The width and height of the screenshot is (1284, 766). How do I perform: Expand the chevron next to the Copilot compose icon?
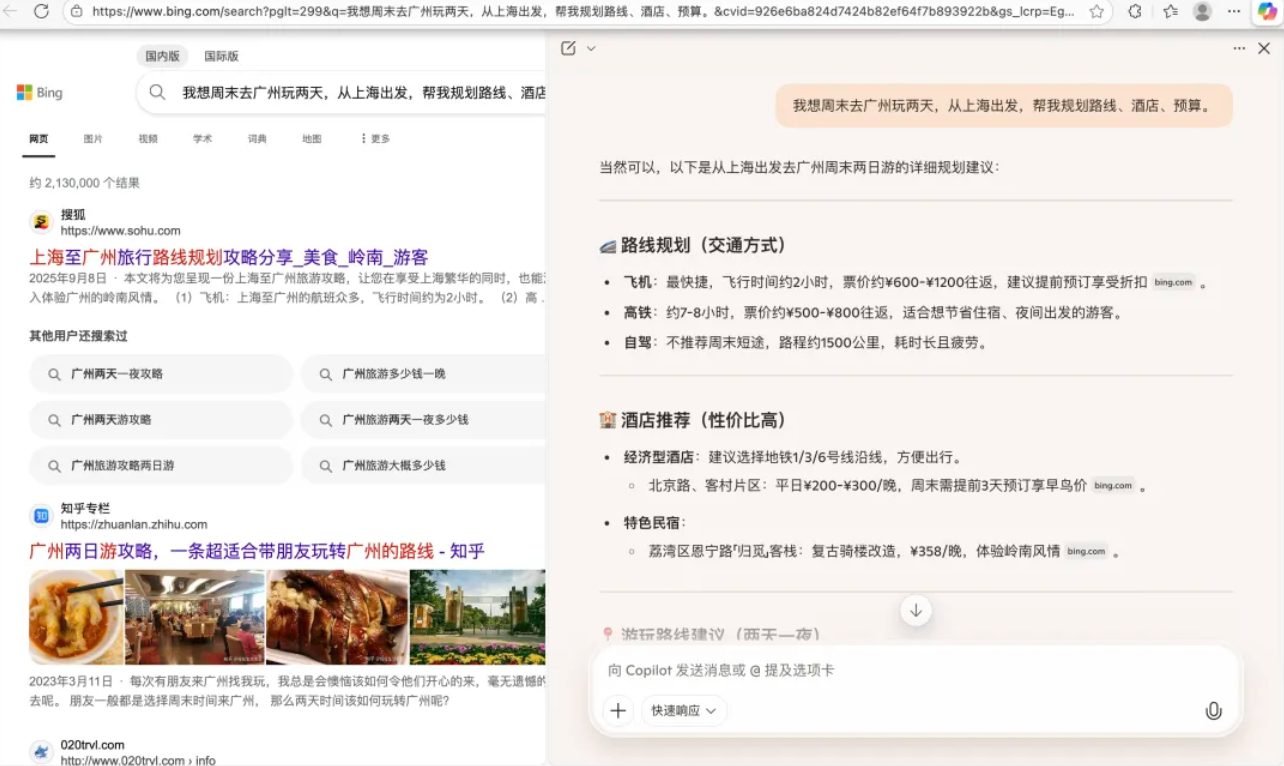(590, 48)
